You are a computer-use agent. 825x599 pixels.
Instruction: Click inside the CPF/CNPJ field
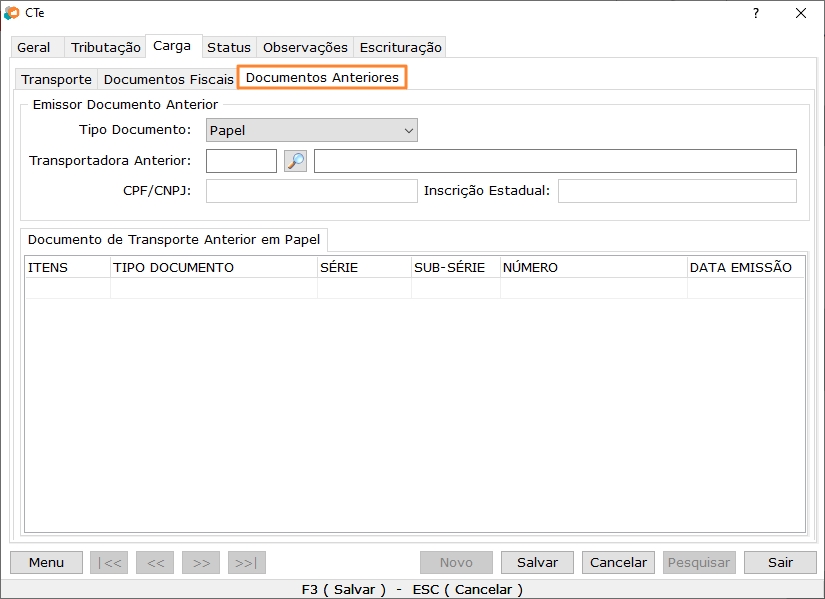[x=311, y=190]
